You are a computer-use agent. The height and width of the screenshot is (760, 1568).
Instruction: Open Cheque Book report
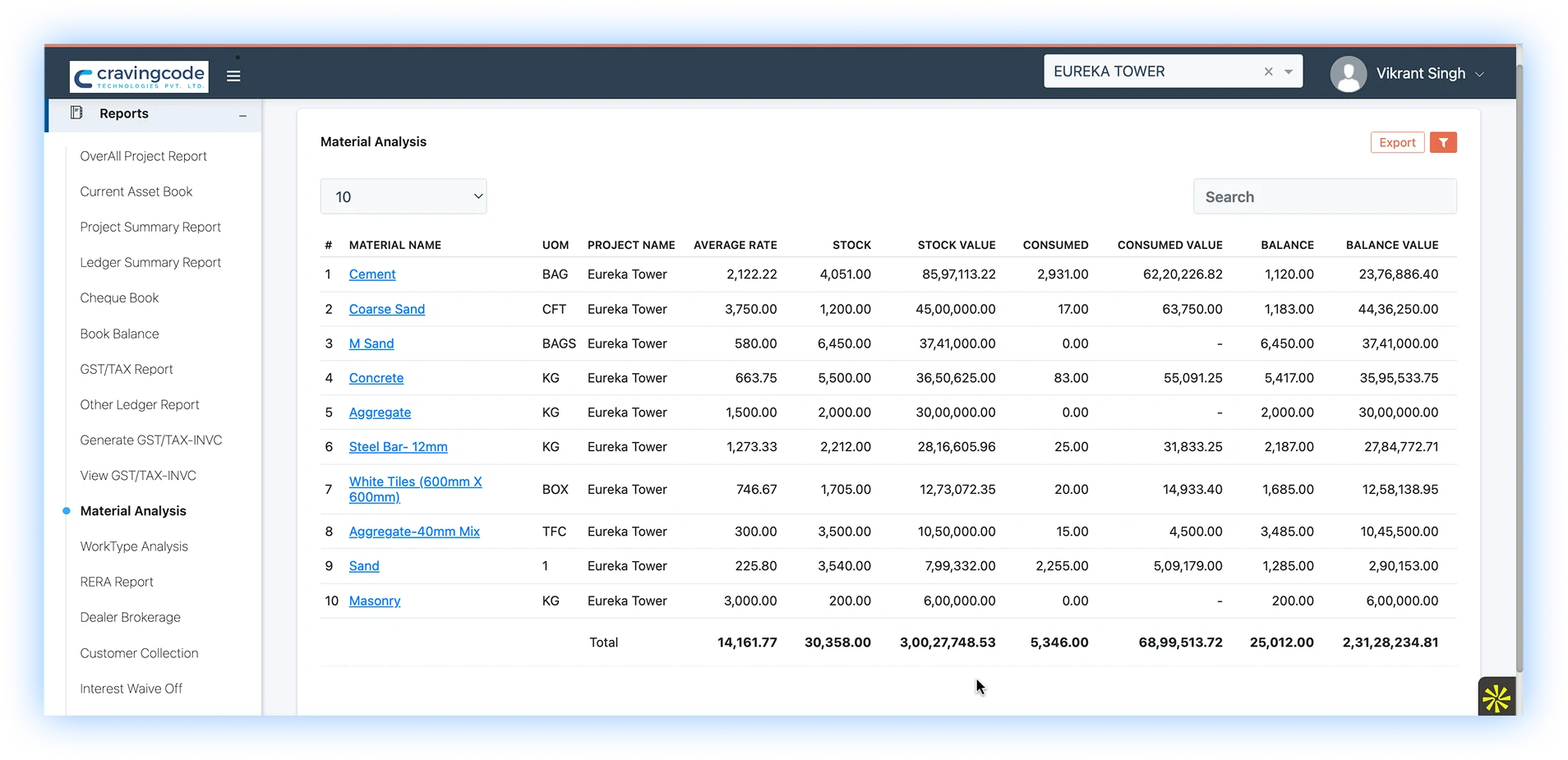(x=119, y=297)
